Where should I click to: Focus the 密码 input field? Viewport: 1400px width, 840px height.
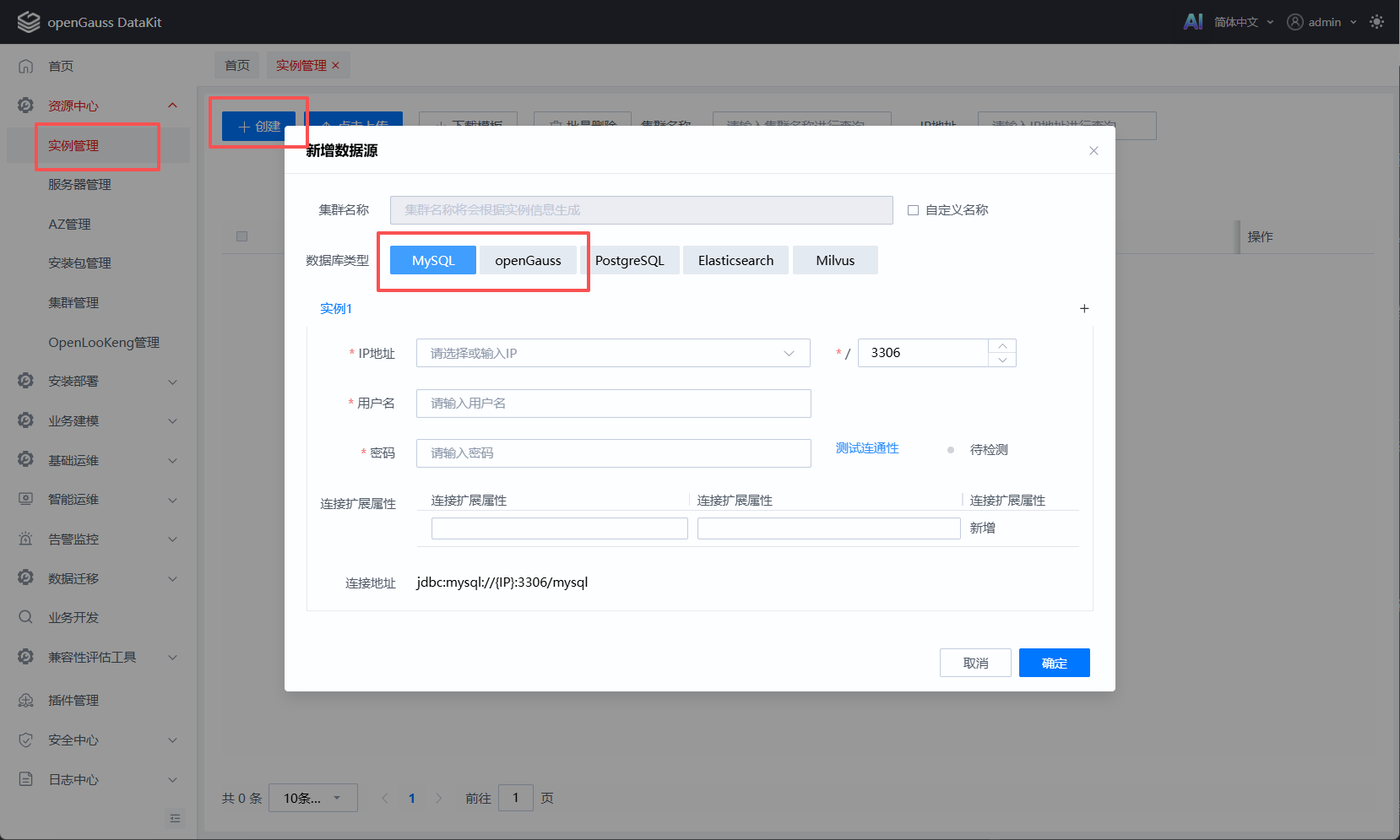click(613, 453)
